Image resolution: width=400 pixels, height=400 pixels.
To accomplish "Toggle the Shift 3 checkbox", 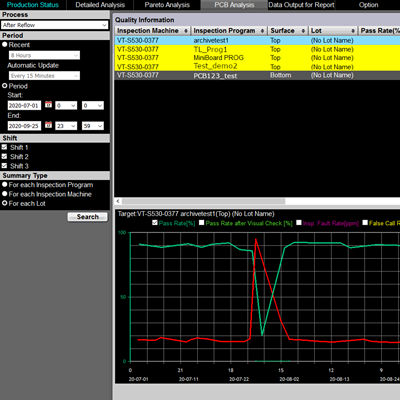I will point(4,166).
